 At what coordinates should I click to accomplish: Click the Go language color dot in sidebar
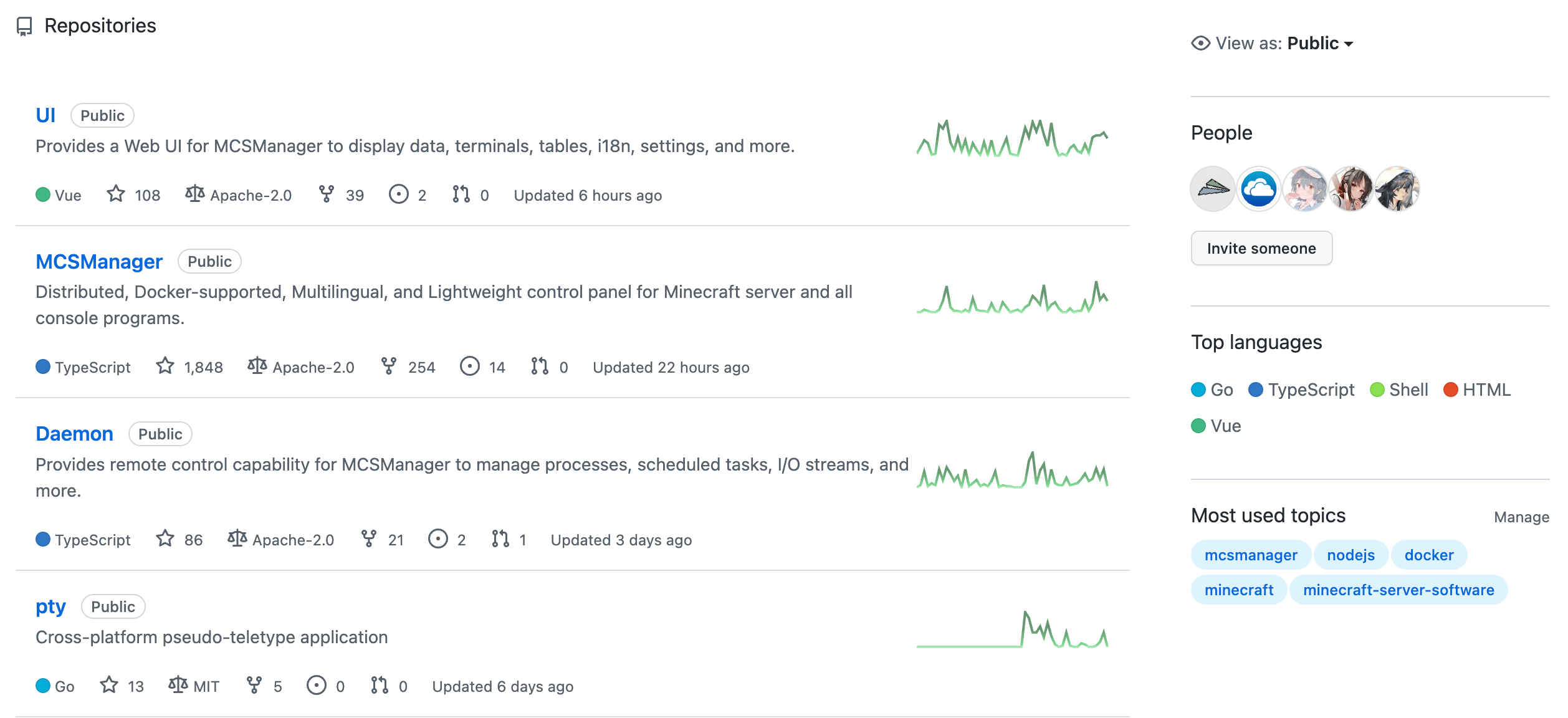point(1198,390)
